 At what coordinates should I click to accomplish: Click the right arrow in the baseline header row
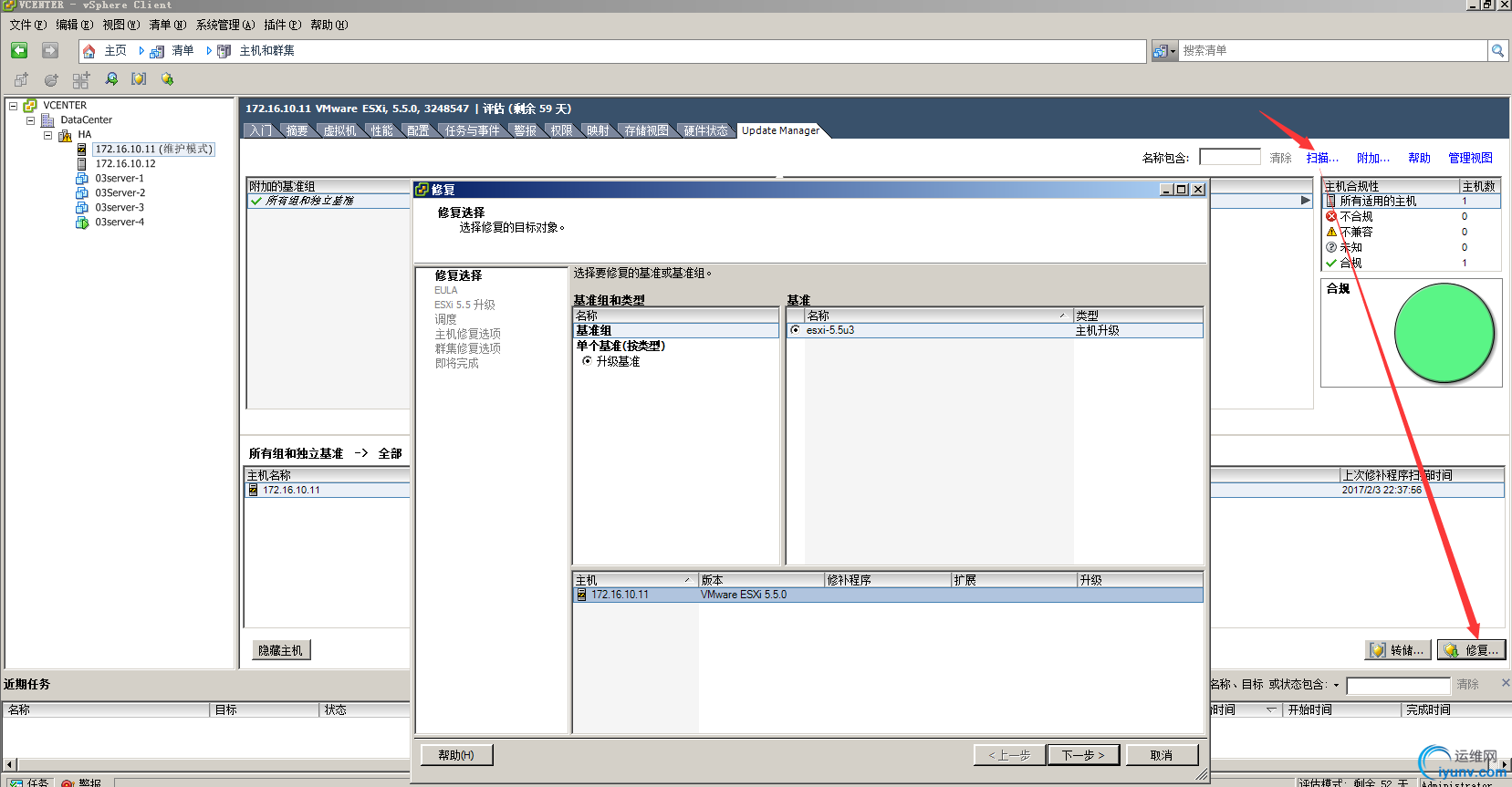click(x=1306, y=201)
